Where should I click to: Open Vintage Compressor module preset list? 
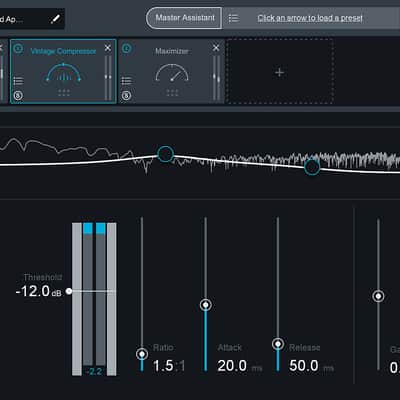[18, 81]
